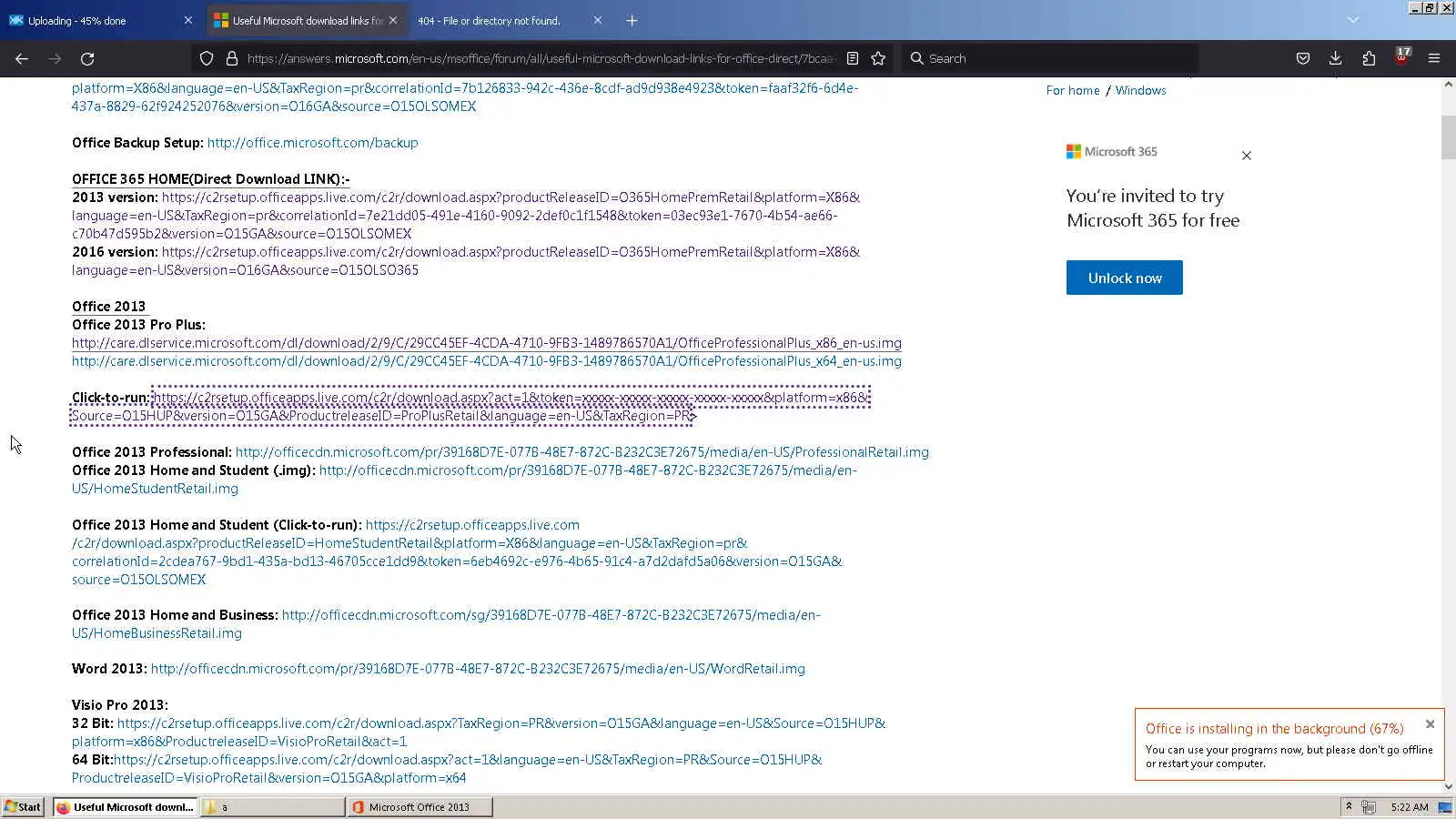Click scrollbar up arrow
Screen dimensions: 1456x819
1448,85
